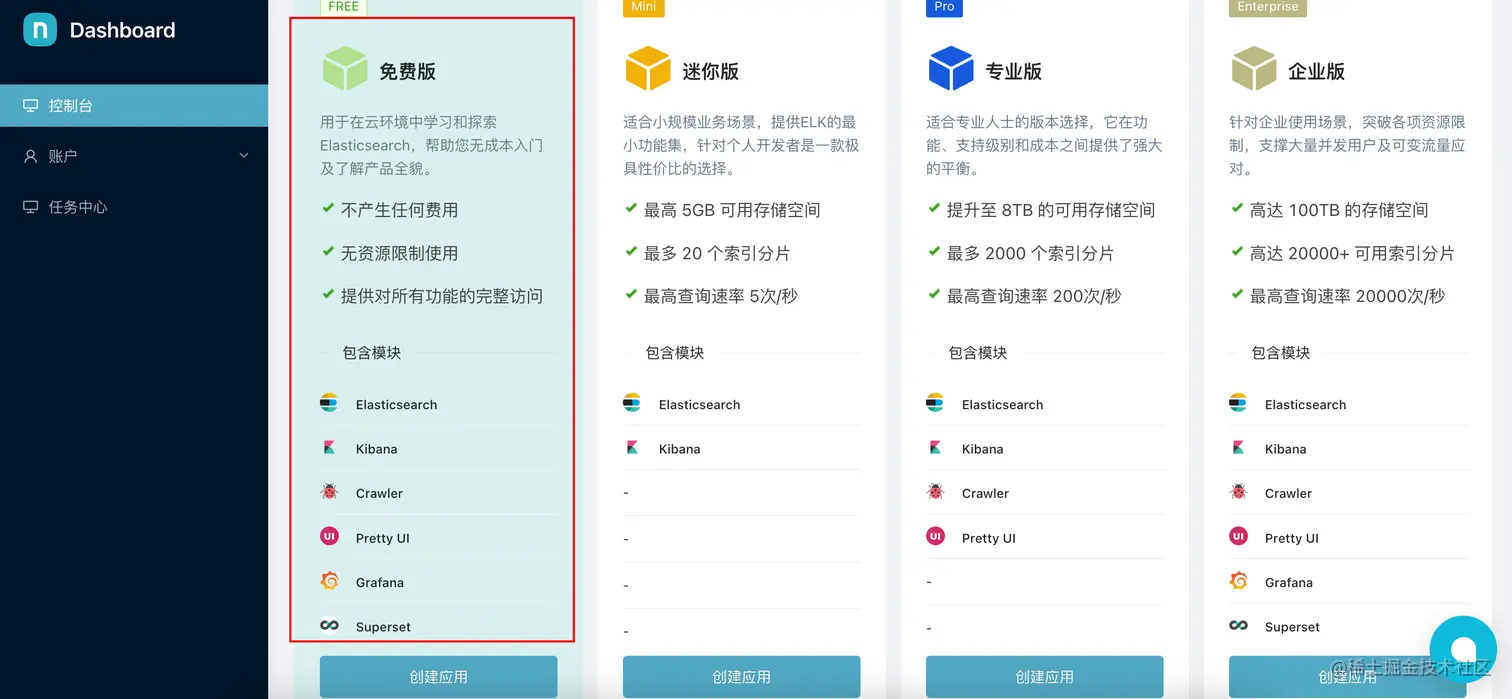
Task: Click the Crawler bug icon in 免费版
Action: [329, 492]
